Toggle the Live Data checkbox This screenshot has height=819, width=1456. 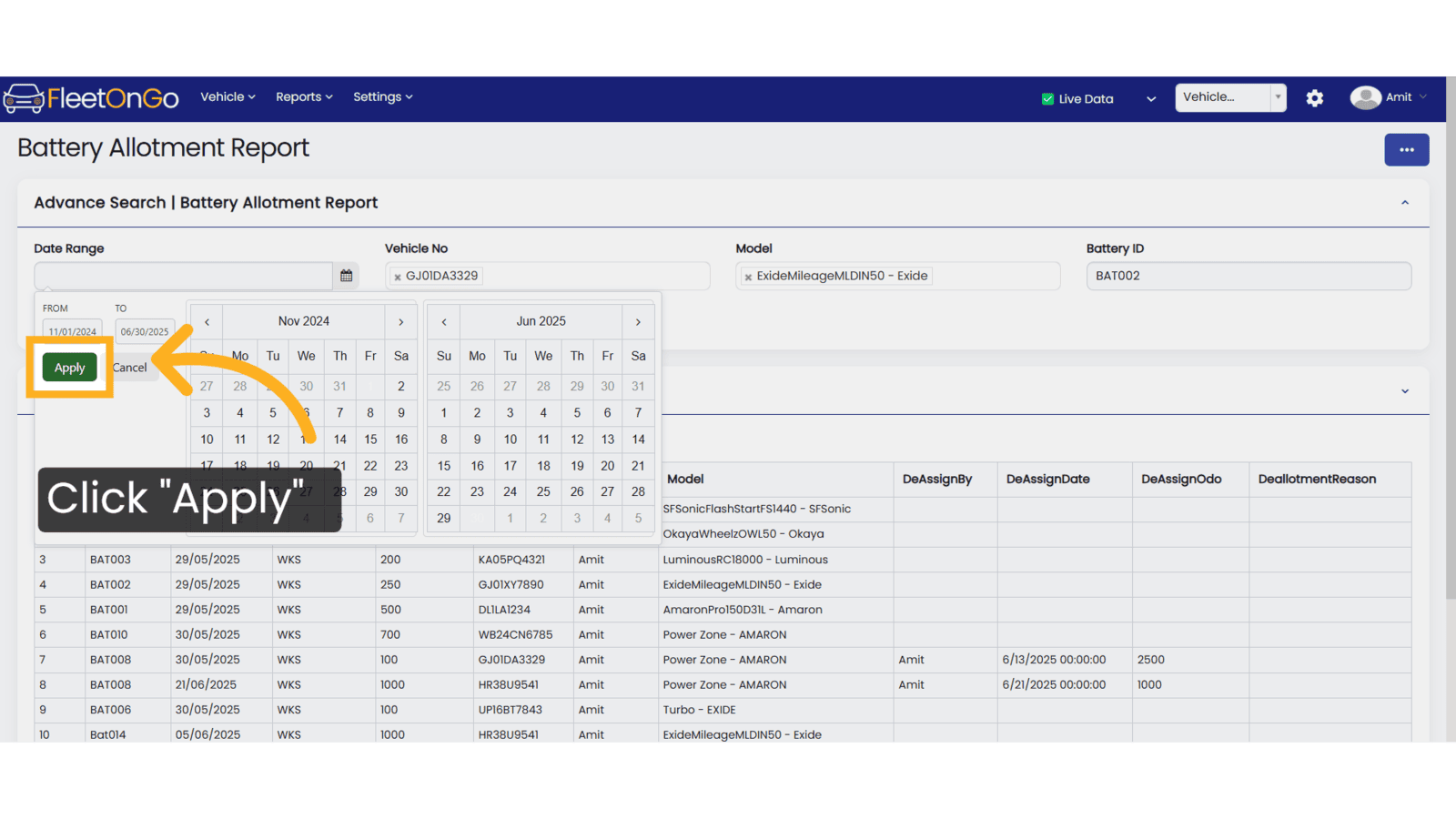click(1047, 99)
